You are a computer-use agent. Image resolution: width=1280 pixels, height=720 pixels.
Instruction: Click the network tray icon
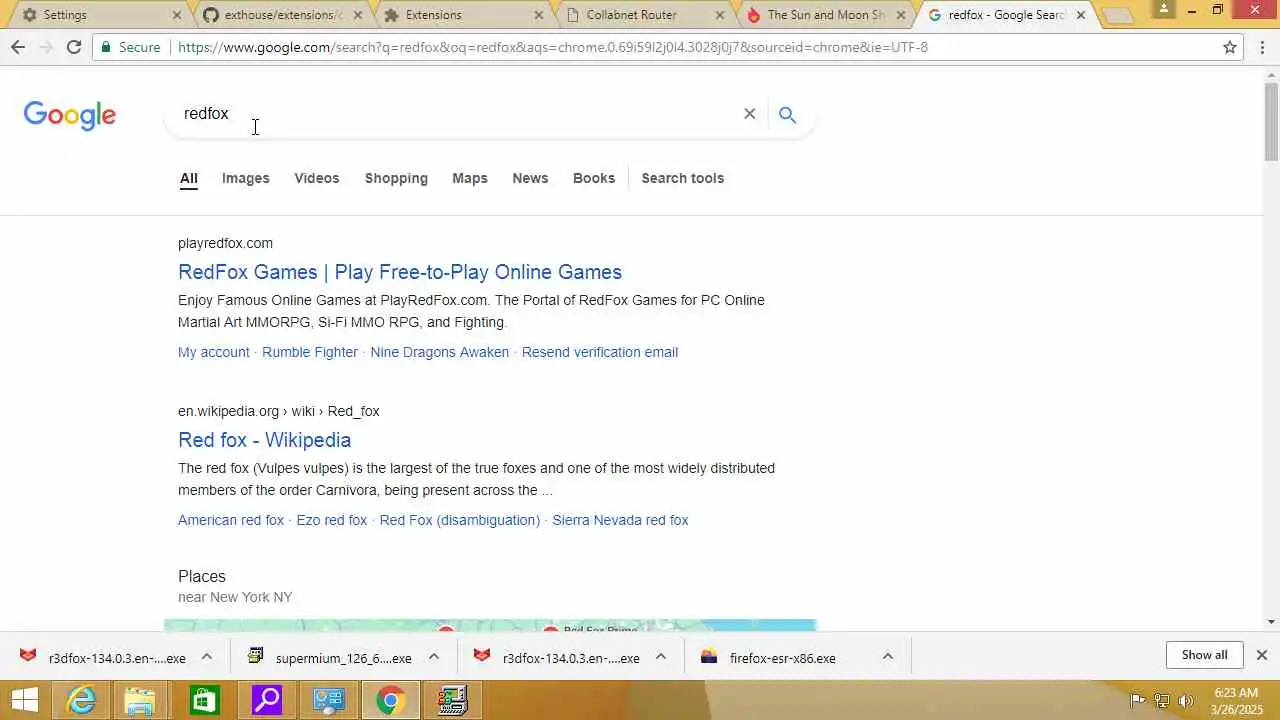click(1162, 700)
